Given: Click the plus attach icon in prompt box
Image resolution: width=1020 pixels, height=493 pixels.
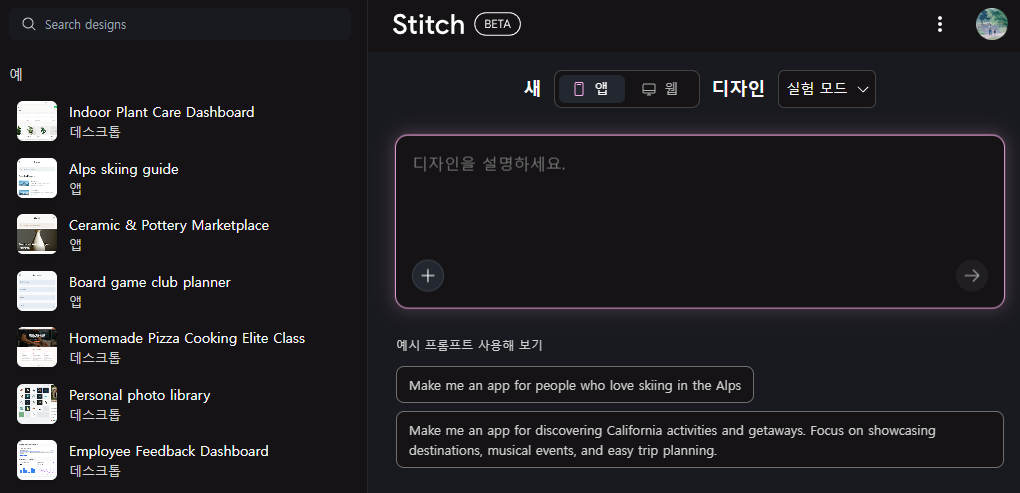Looking at the screenshot, I should pos(428,275).
